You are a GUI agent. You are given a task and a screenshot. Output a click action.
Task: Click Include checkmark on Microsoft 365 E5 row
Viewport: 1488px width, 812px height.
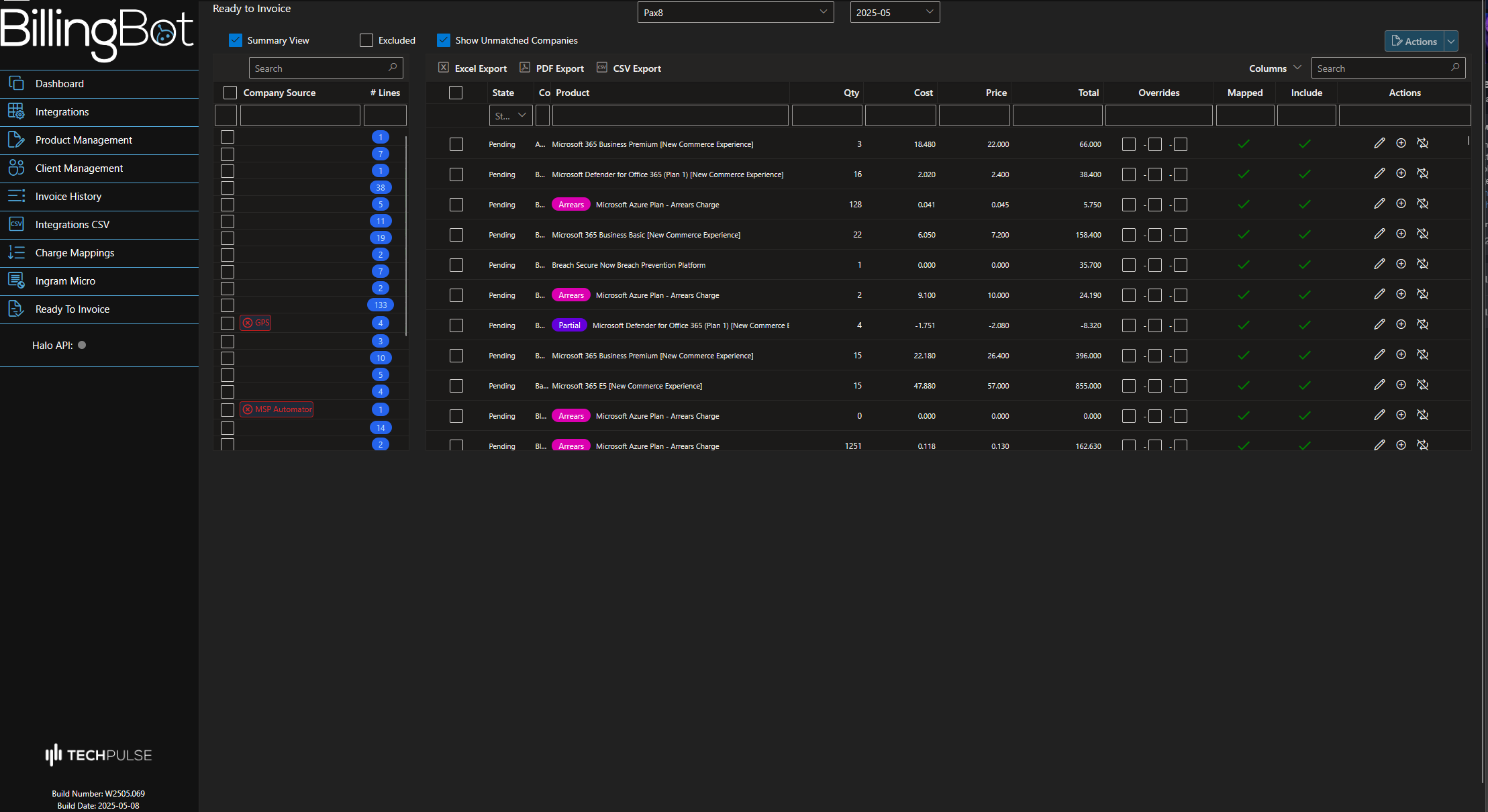click(x=1305, y=385)
